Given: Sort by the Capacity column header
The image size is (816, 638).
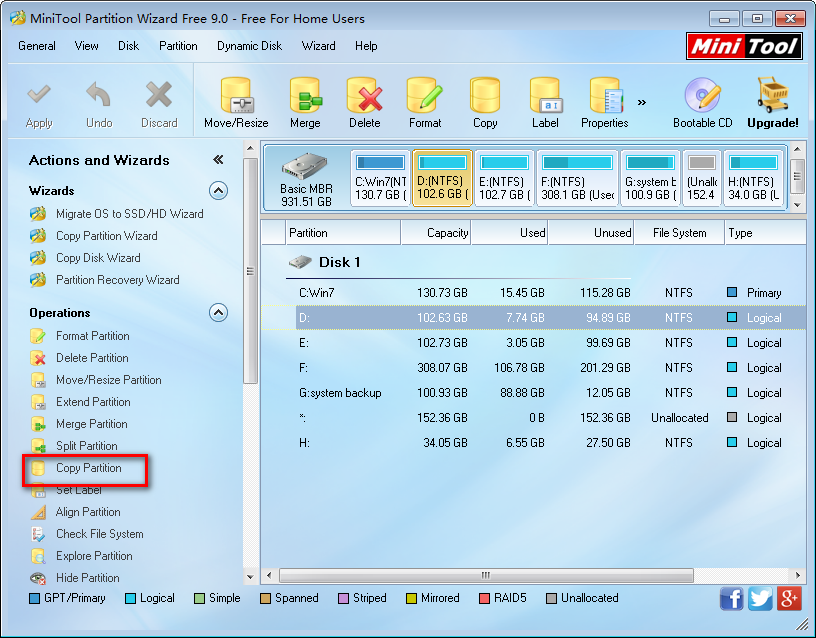Looking at the screenshot, I should (x=436, y=233).
